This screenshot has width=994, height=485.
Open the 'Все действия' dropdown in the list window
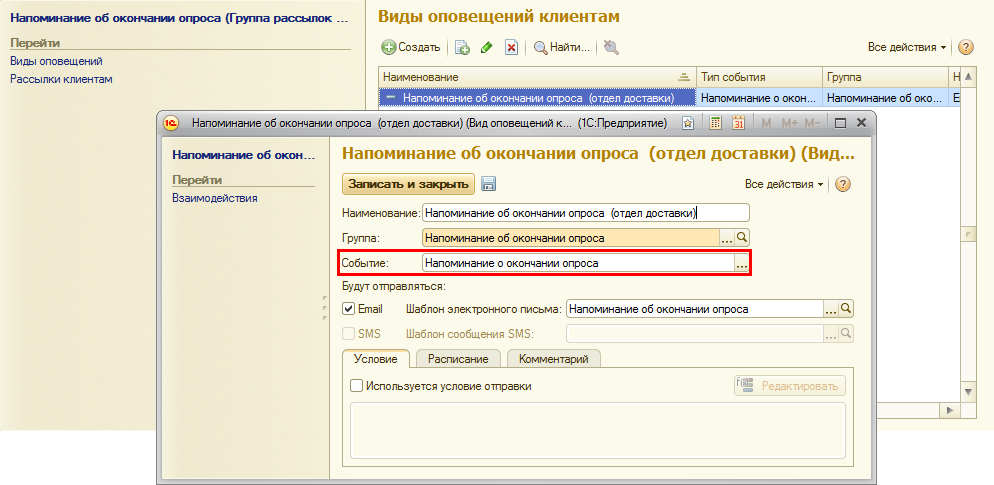click(x=907, y=47)
